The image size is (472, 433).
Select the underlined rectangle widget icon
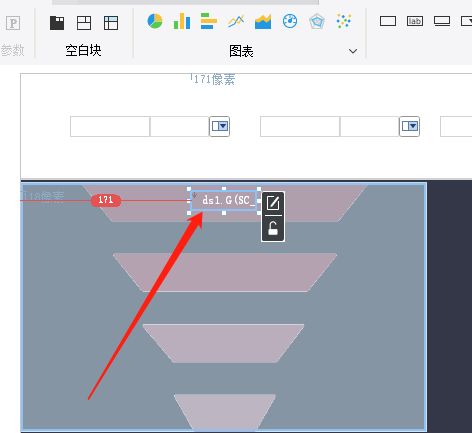click(442, 21)
